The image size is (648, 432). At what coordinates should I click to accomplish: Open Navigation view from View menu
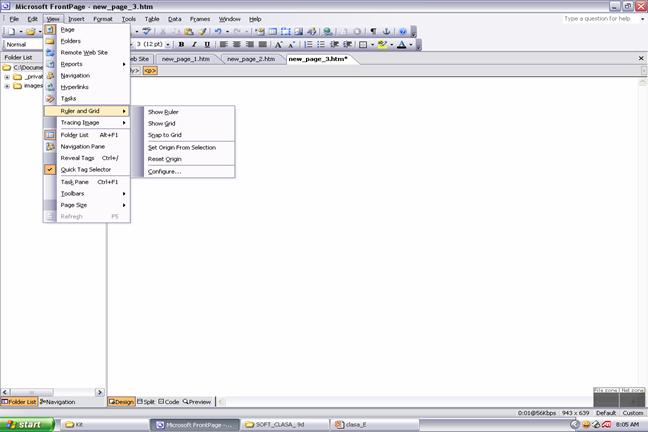(x=74, y=75)
